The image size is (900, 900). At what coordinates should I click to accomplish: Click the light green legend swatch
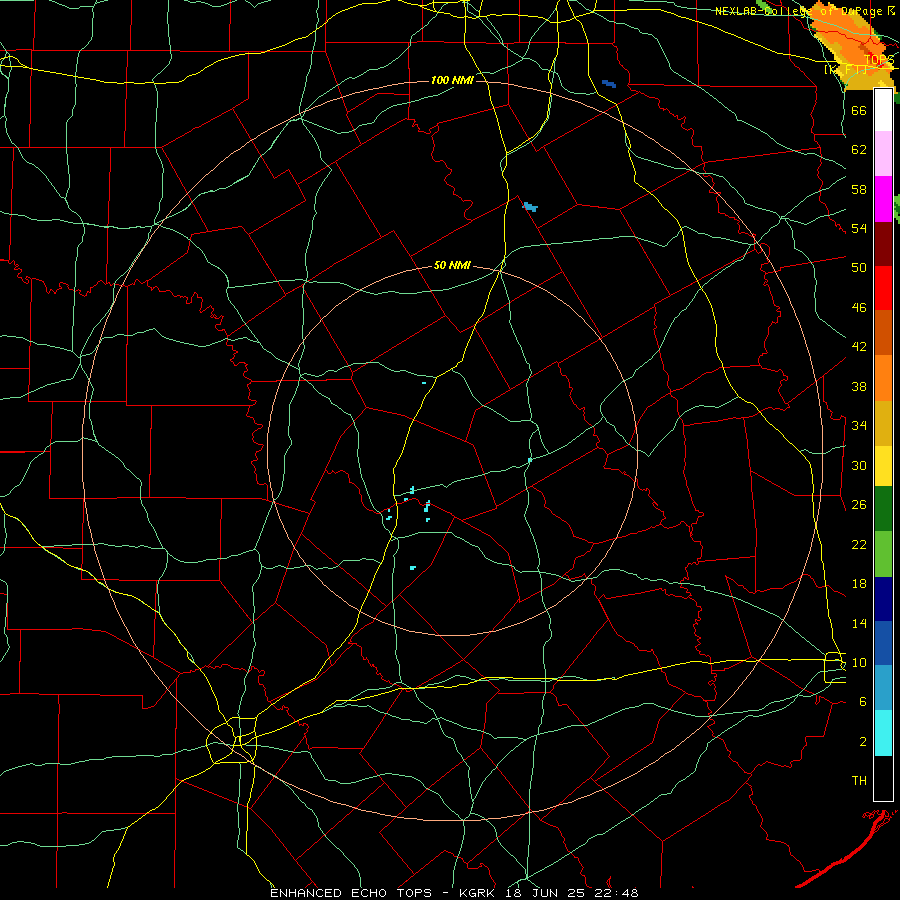(x=883, y=554)
